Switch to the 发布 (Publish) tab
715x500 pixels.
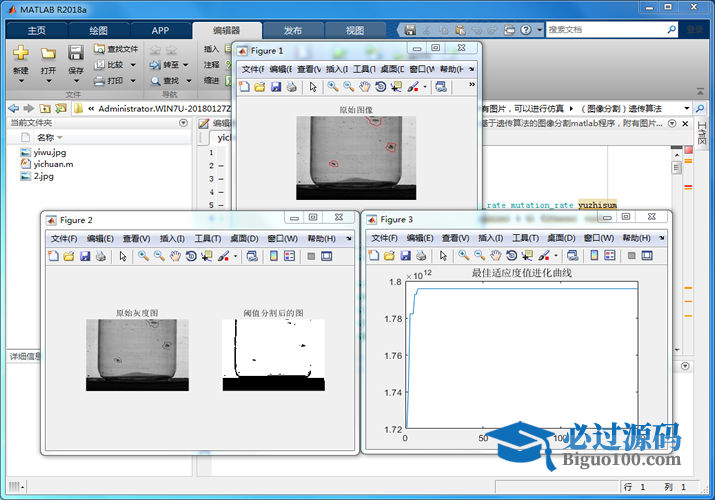point(293,31)
